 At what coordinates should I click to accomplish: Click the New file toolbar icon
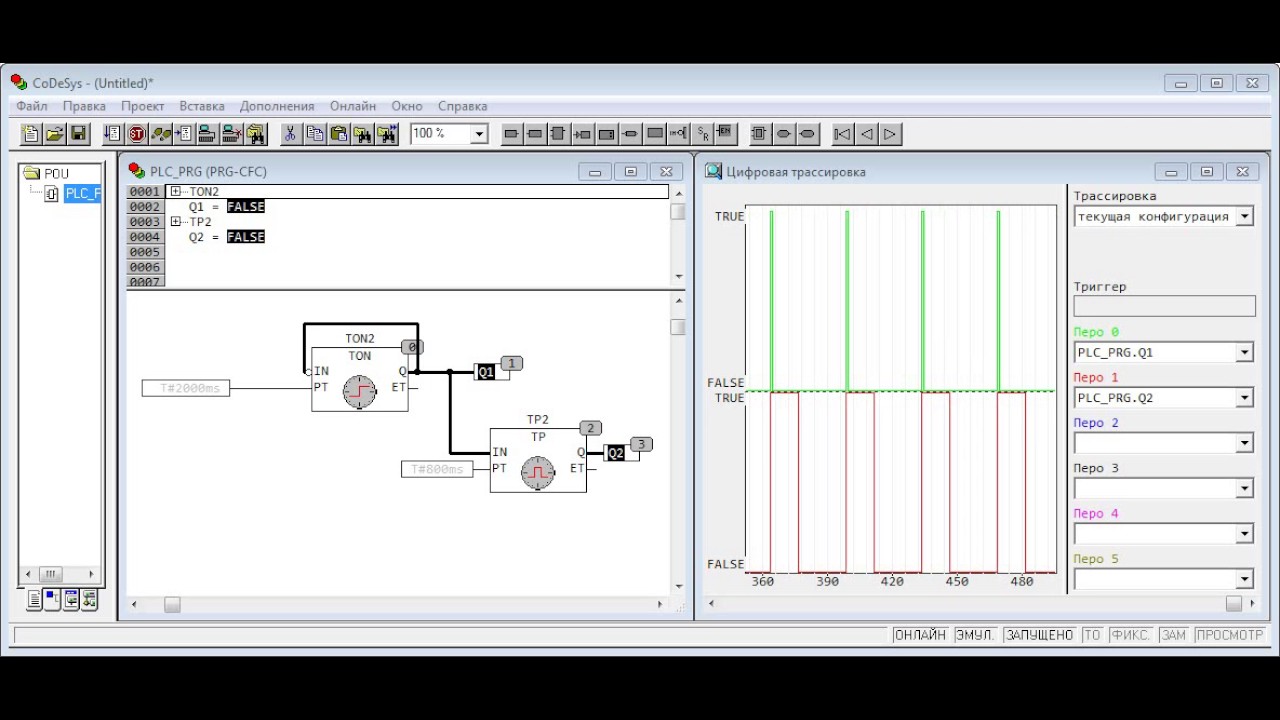31,133
